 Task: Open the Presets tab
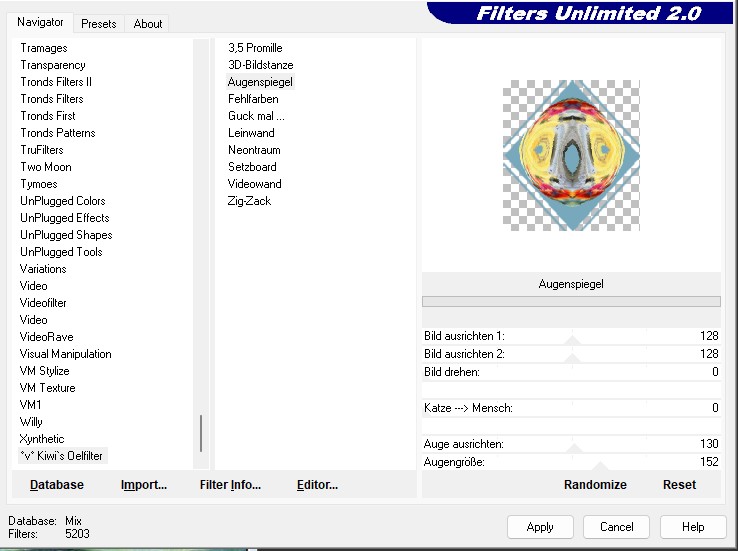[x=98, y=24]
